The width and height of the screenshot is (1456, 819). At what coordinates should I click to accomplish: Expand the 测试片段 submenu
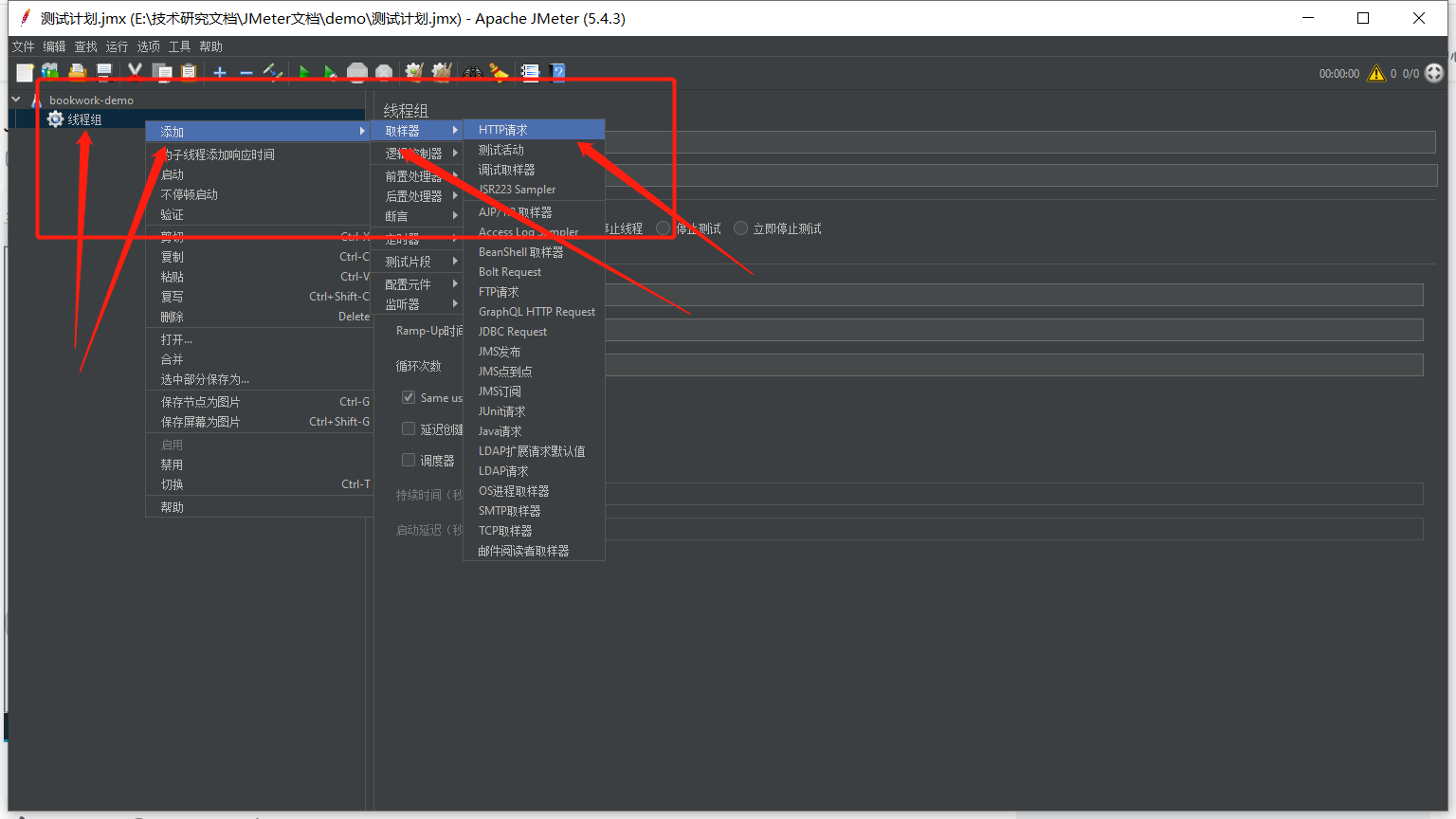click(x=417, y=262)
